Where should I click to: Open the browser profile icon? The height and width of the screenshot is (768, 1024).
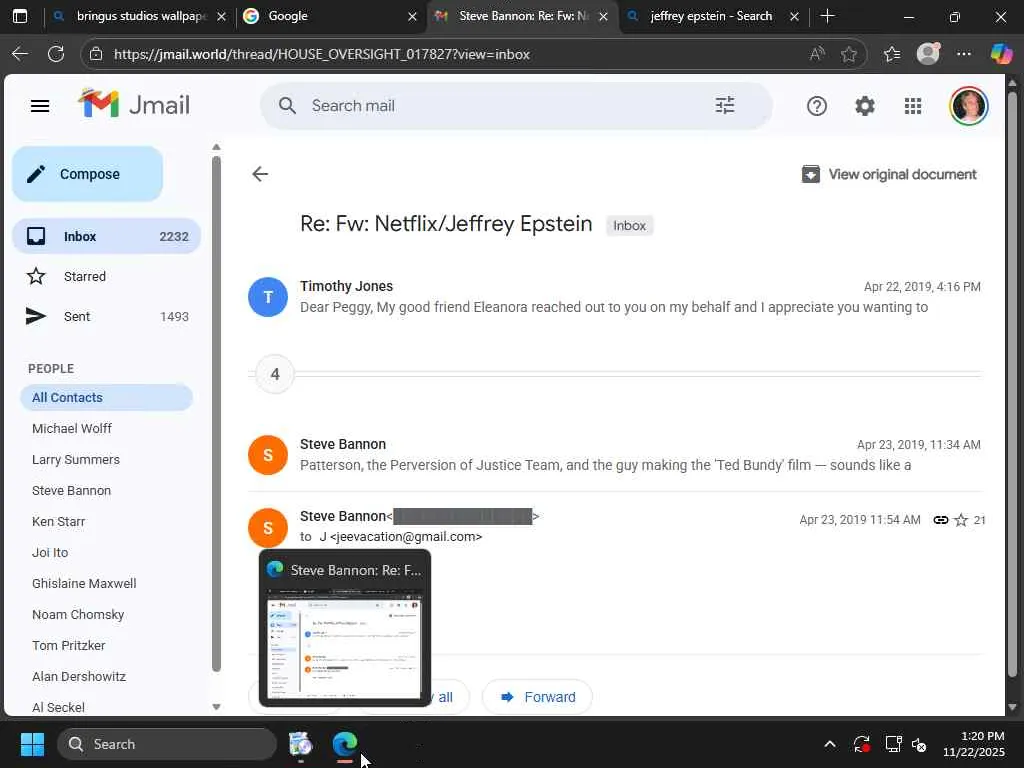tap(928, 54)
